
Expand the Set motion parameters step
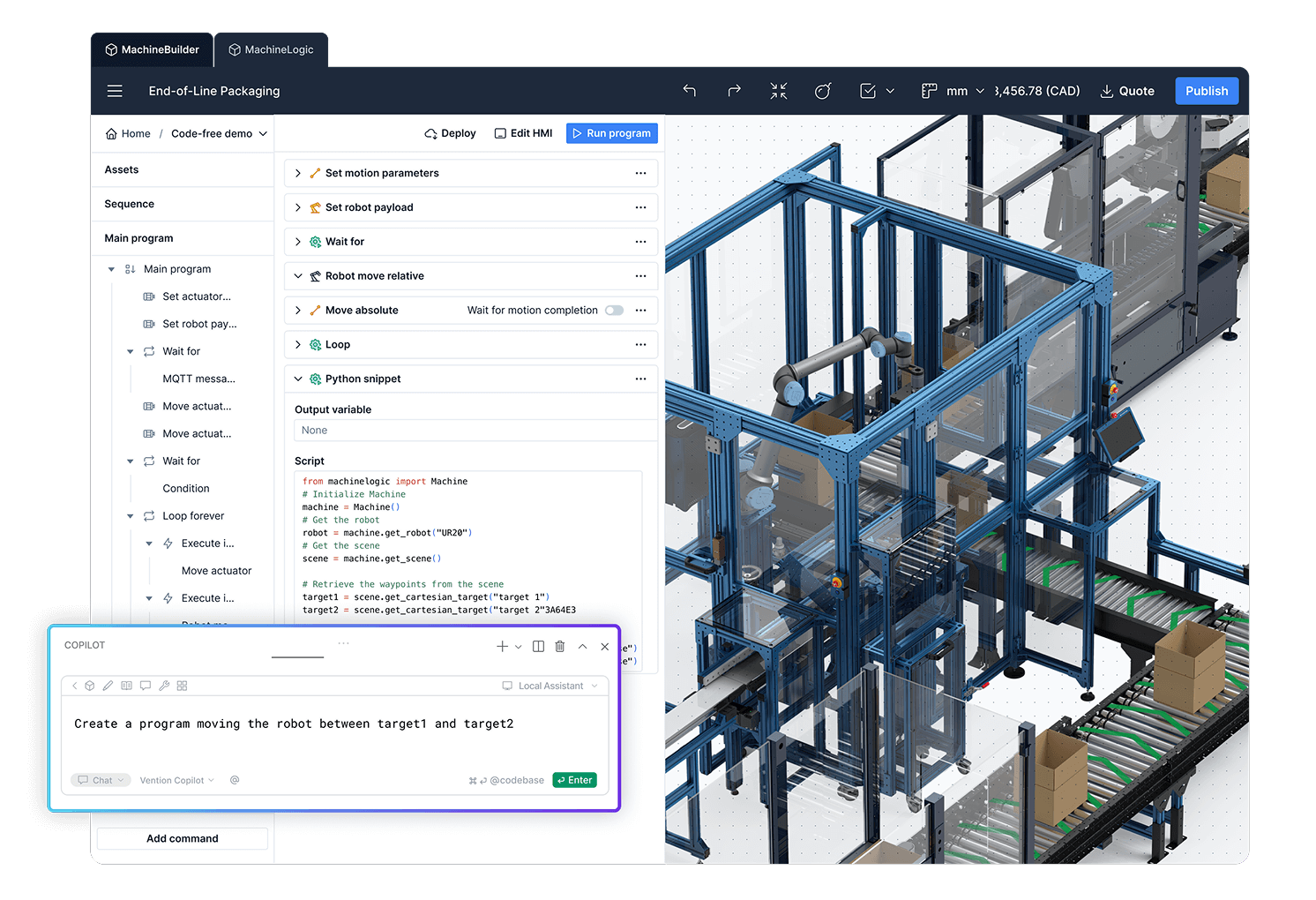298,173
